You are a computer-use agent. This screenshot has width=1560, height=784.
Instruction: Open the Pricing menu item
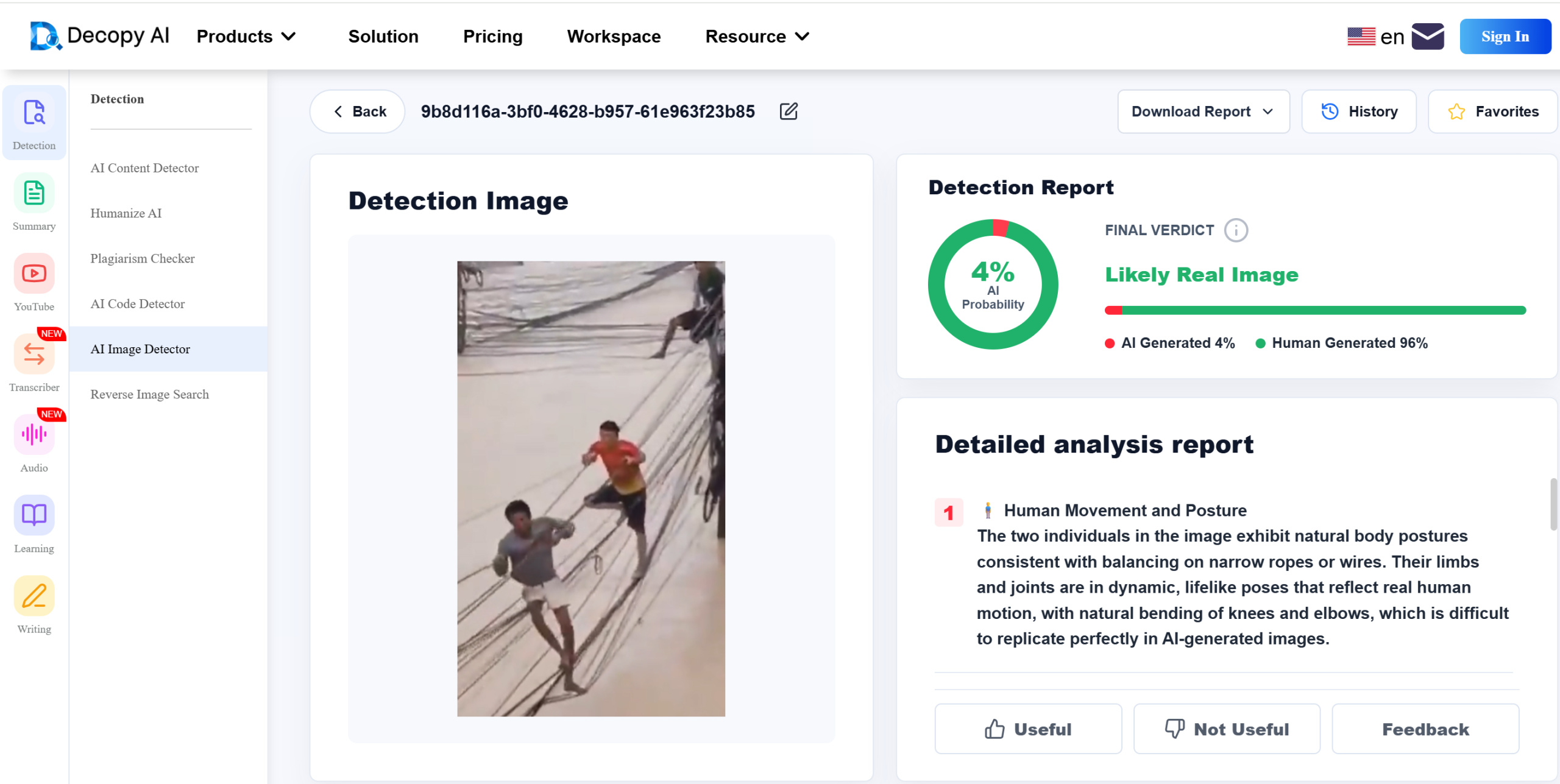(493, 37)
